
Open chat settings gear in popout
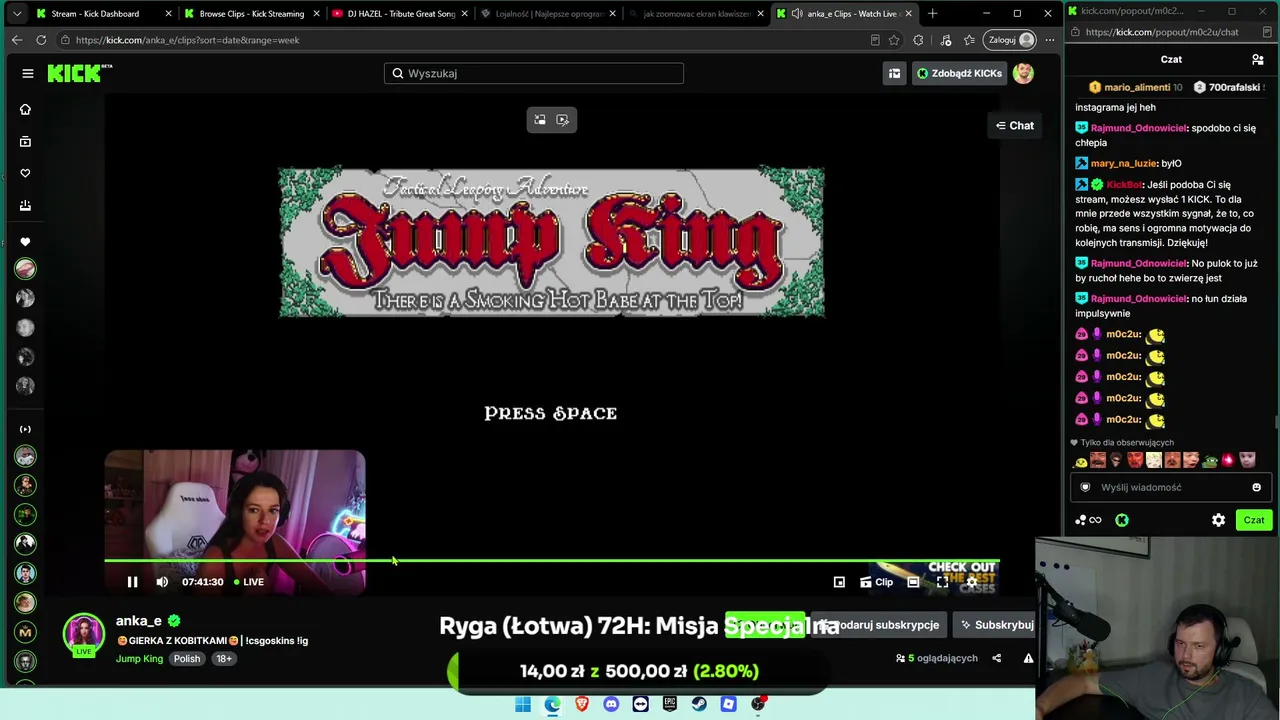pos(1218,520)
